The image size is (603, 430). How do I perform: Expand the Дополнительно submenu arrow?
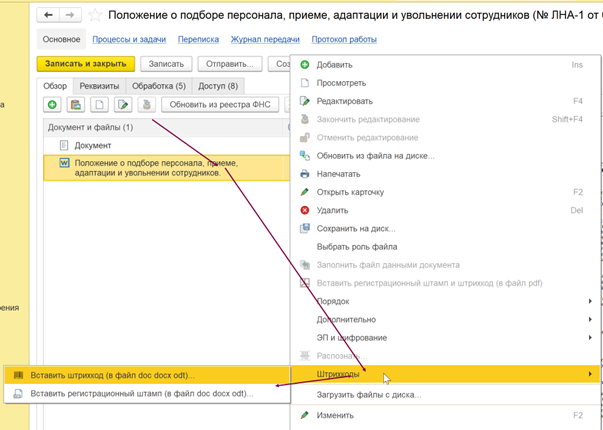tap(590, 319)
